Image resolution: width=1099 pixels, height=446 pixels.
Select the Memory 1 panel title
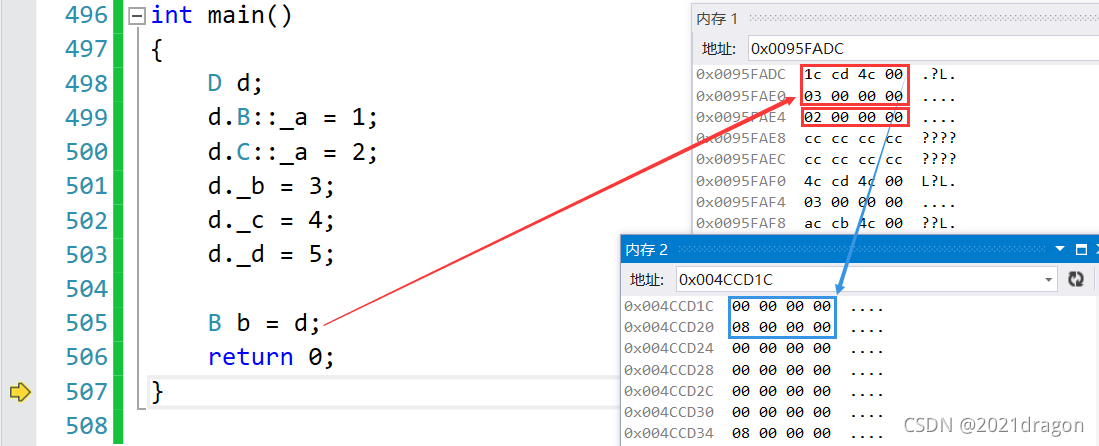pos(717,18)
